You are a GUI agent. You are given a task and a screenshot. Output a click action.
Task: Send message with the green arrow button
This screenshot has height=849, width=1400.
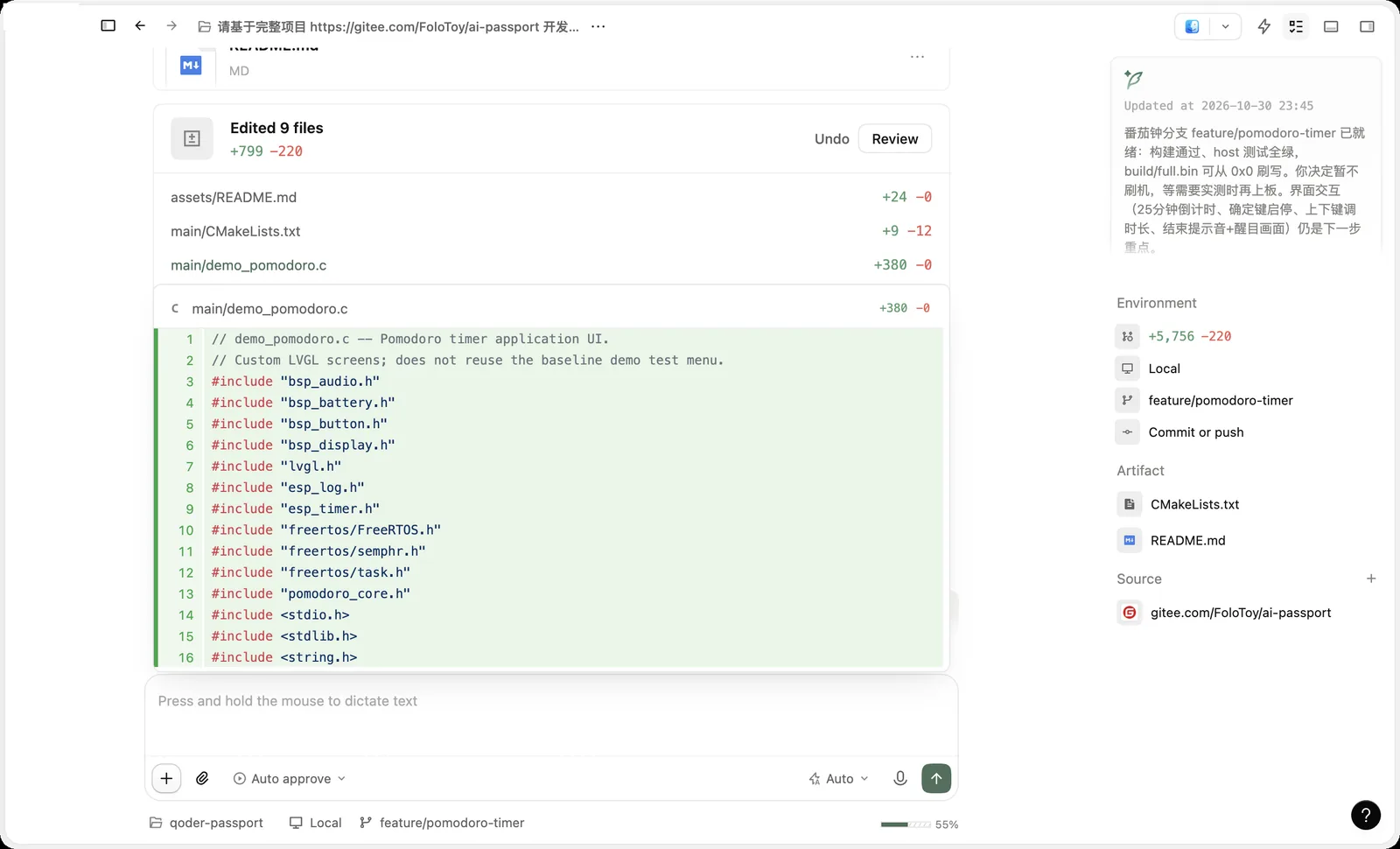[936, 778]
